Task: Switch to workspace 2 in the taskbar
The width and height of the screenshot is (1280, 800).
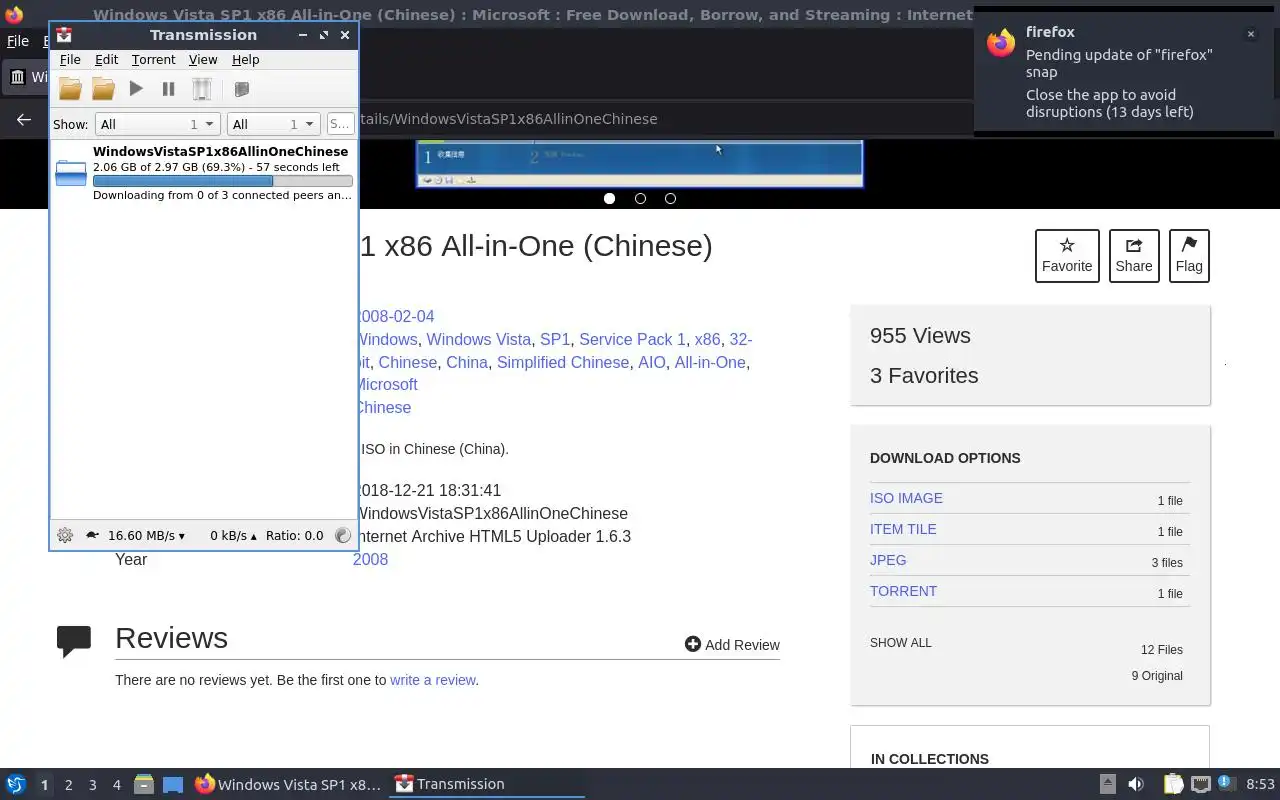Action: (68, 785)
